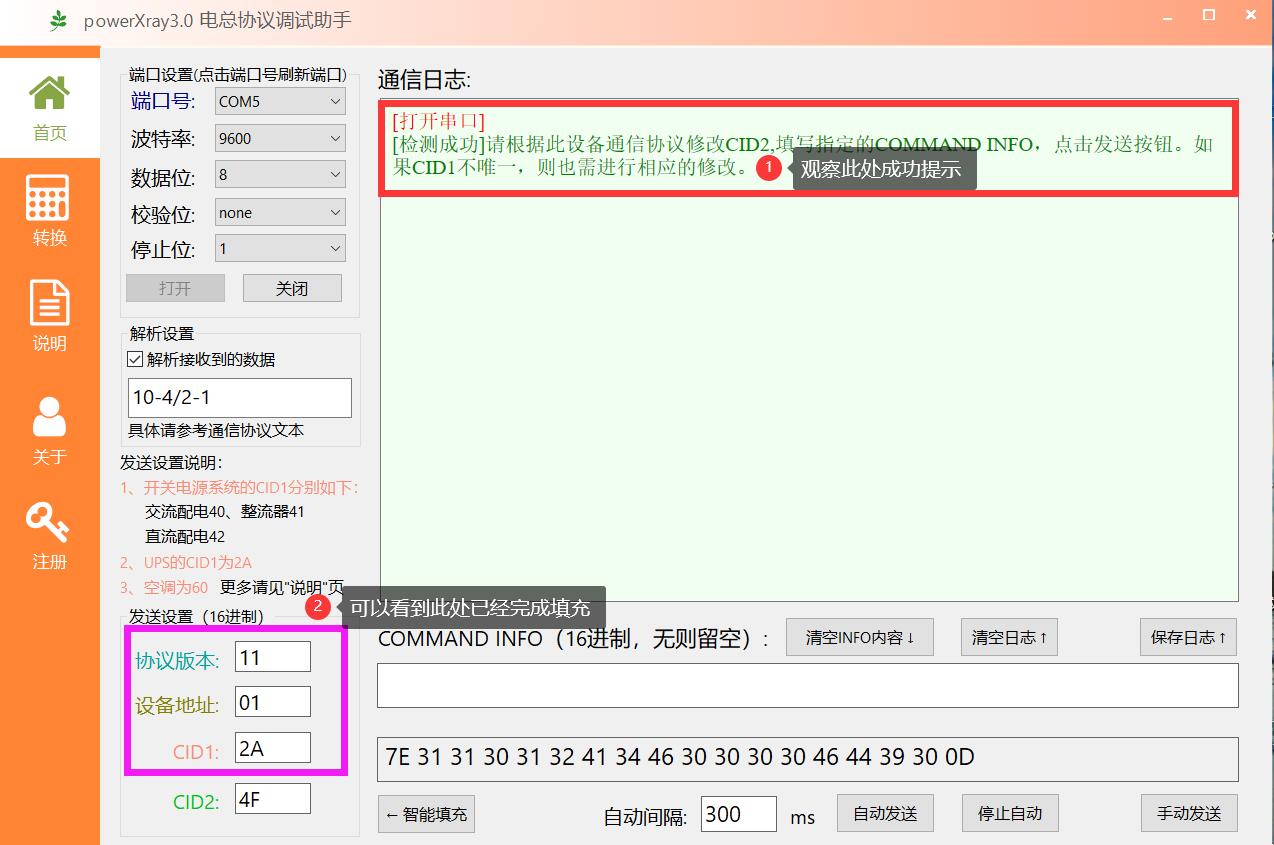Image resolution: width=1274 pixels, height=845 pixels.
Task: Click the 协议版本 input field
Action: click(x=273, y=657)
